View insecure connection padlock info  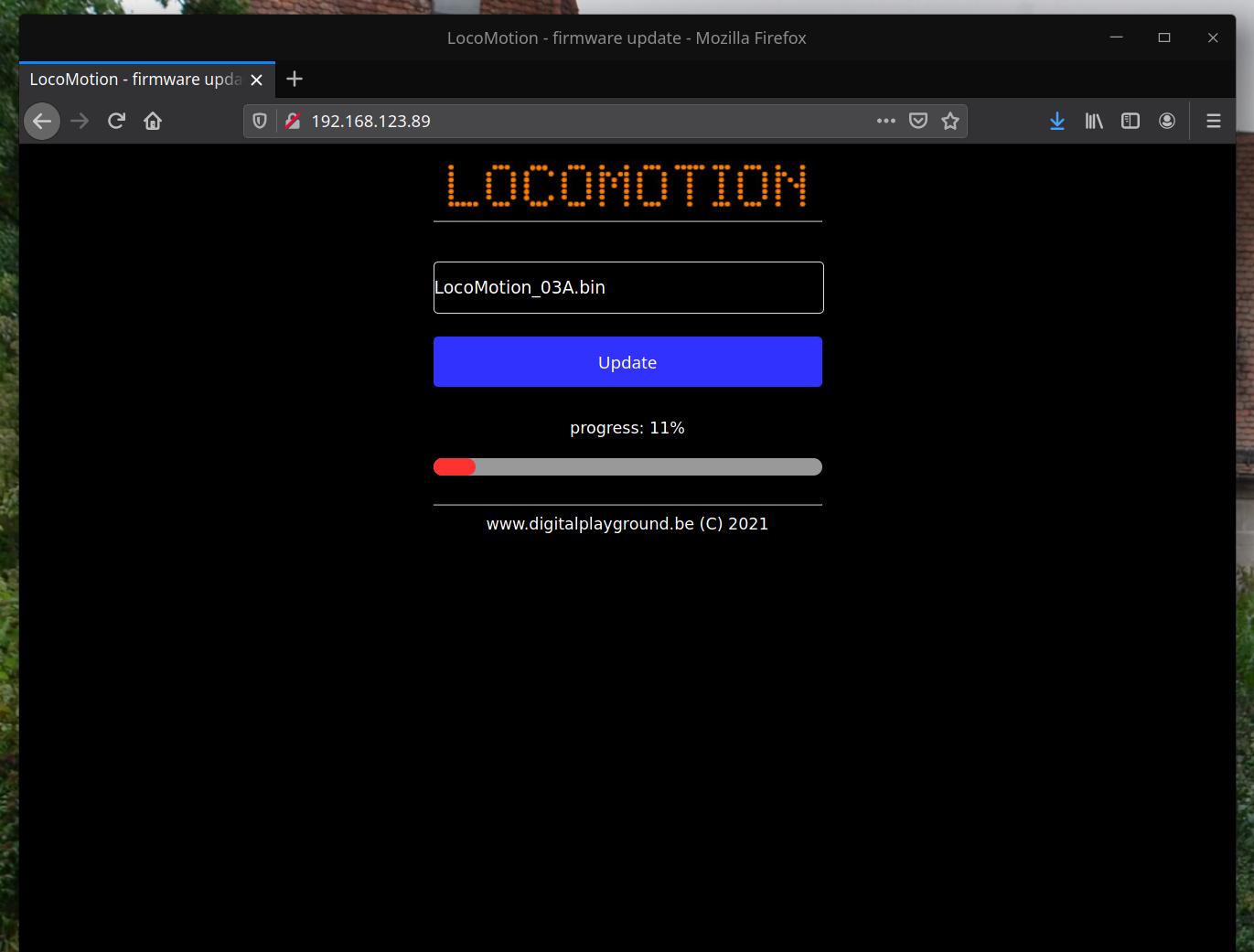[293, 121]
